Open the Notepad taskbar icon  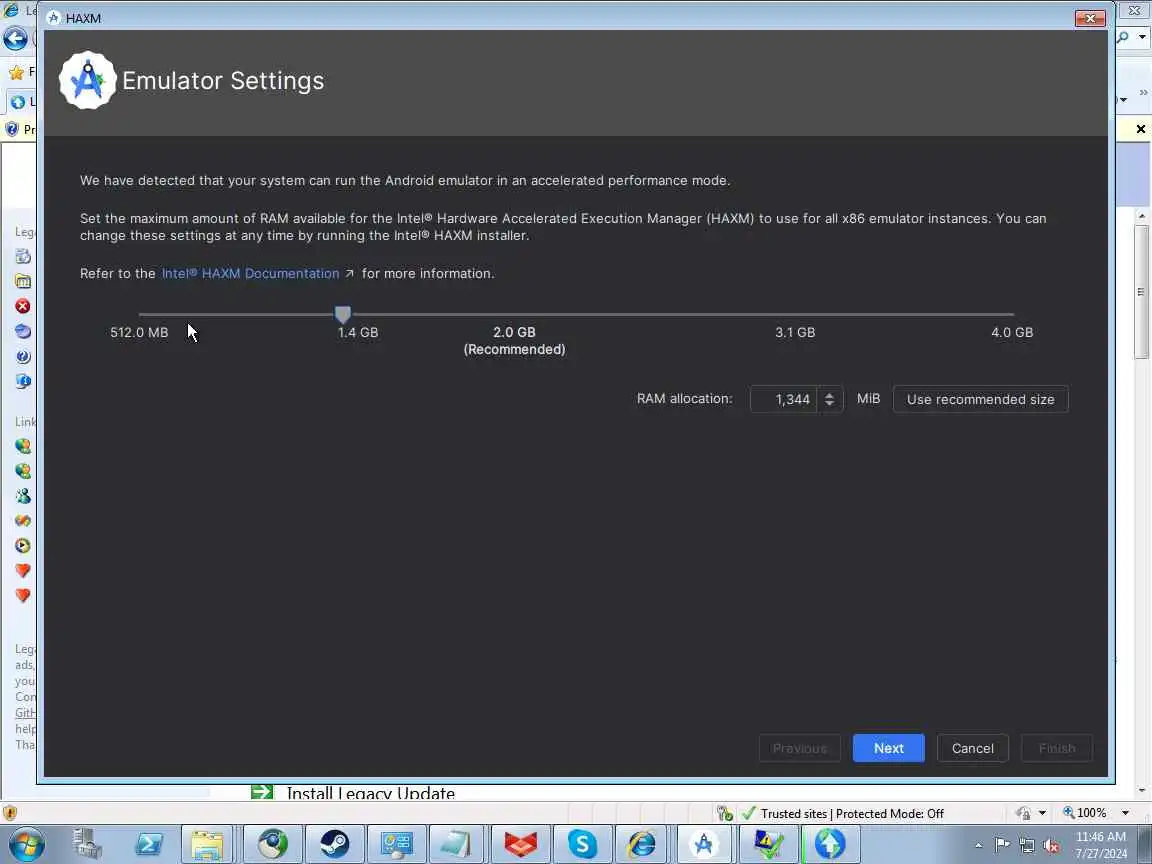point(456,844)
